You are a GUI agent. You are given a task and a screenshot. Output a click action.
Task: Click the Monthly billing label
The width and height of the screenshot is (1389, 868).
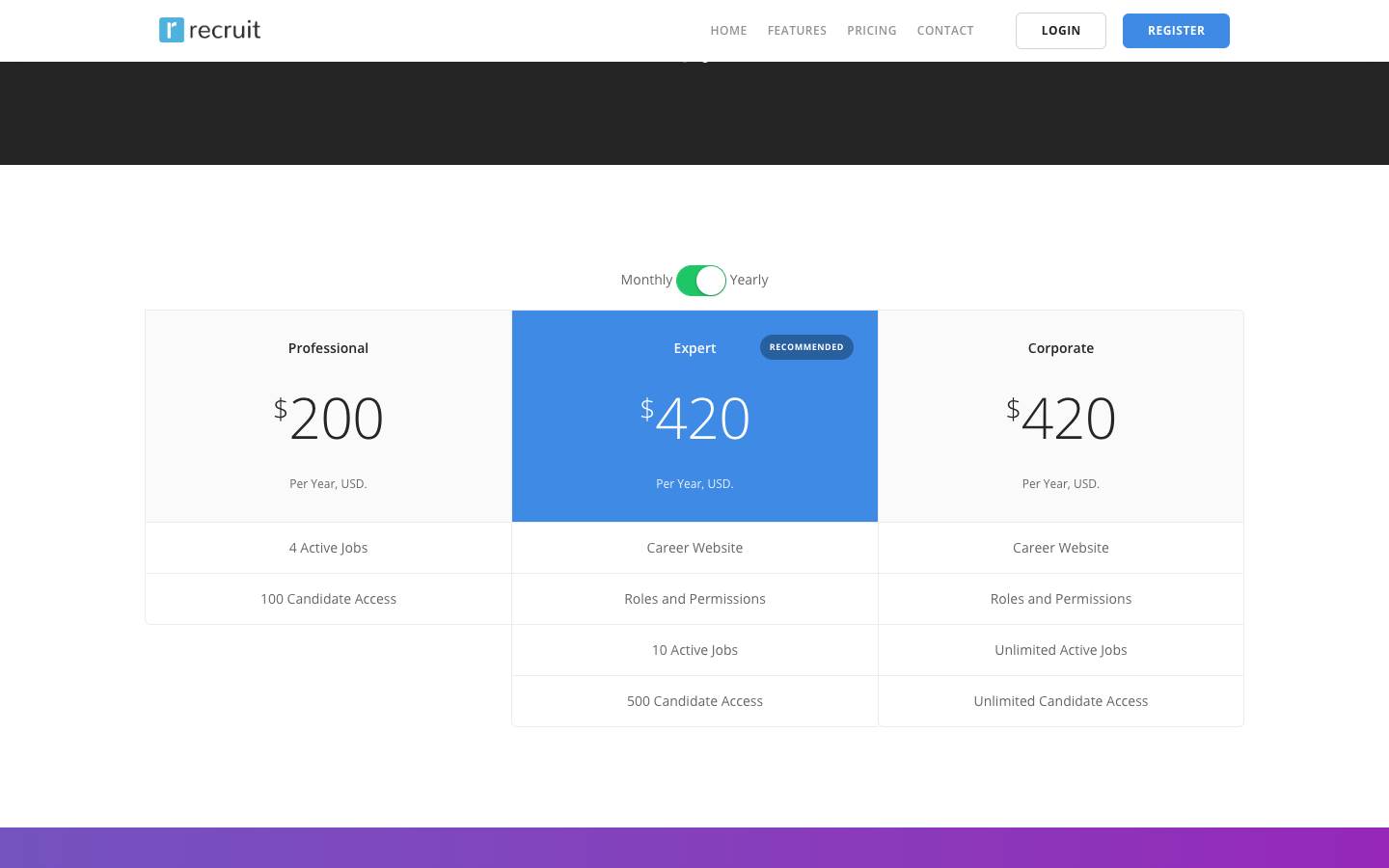[646, 280]
